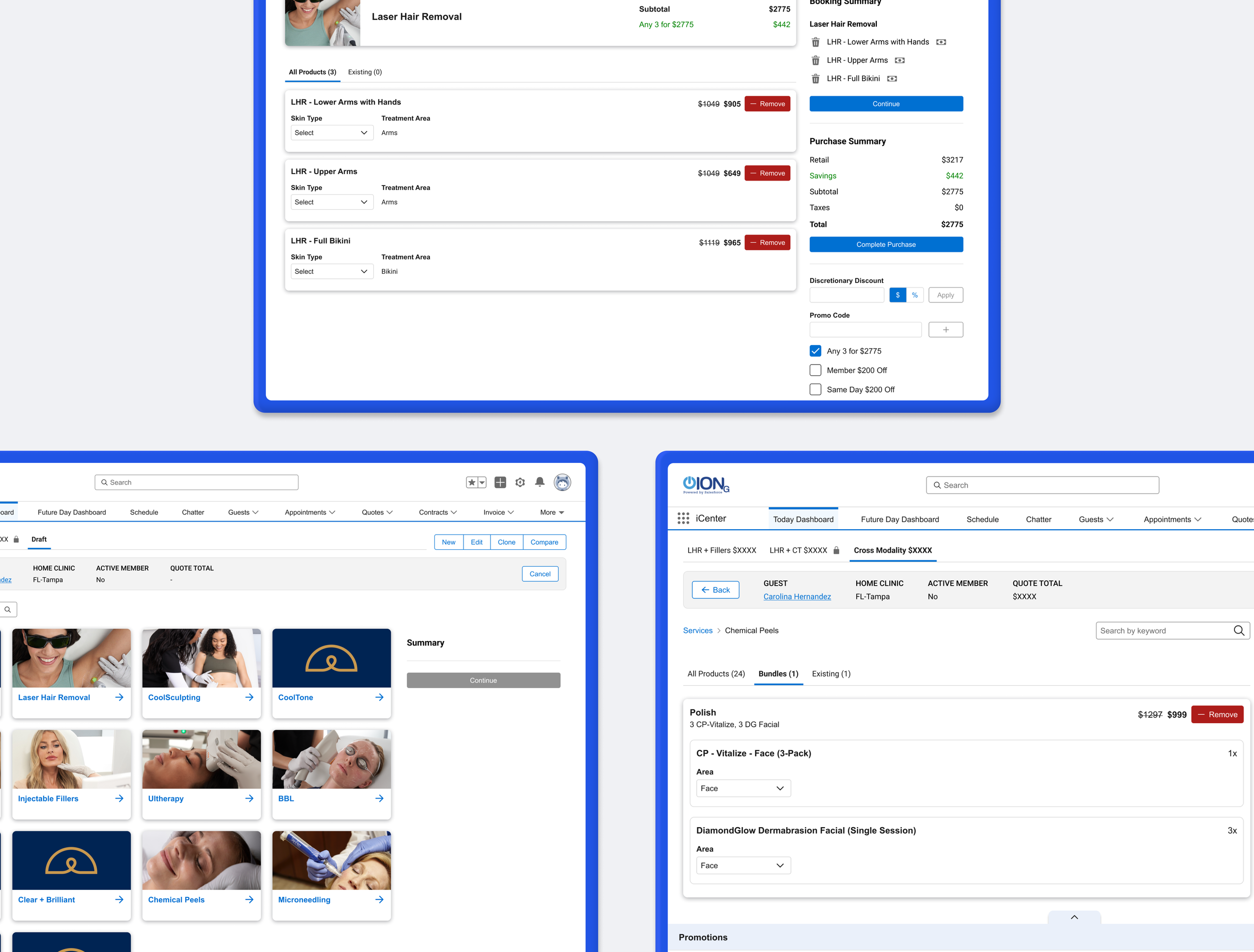
Task: Switch discretionary discount to percentage mode
Action: (x=915, y=295)
